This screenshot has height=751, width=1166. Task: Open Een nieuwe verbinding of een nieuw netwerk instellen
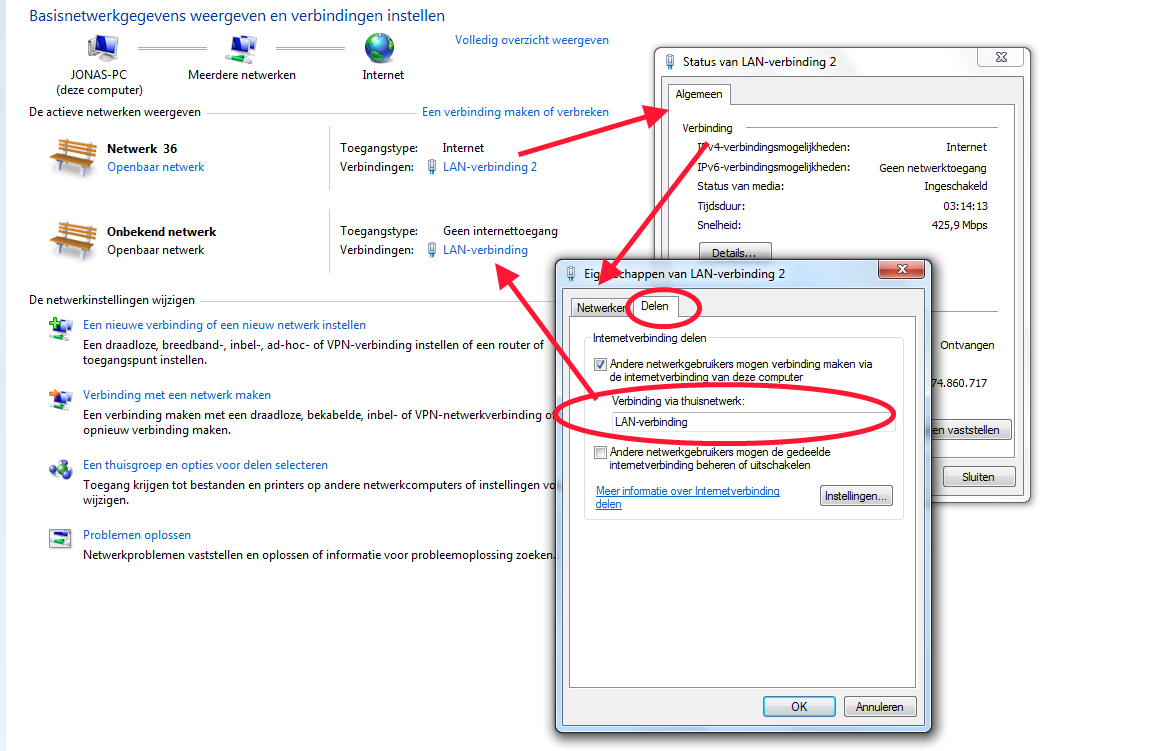[225, 325]
